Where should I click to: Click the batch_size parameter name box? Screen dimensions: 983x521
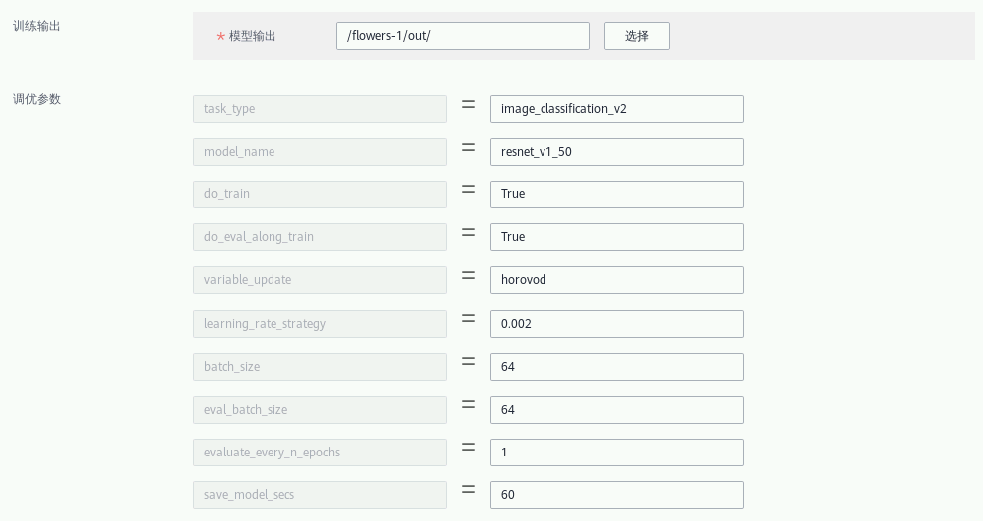click(x=319, y=367)
